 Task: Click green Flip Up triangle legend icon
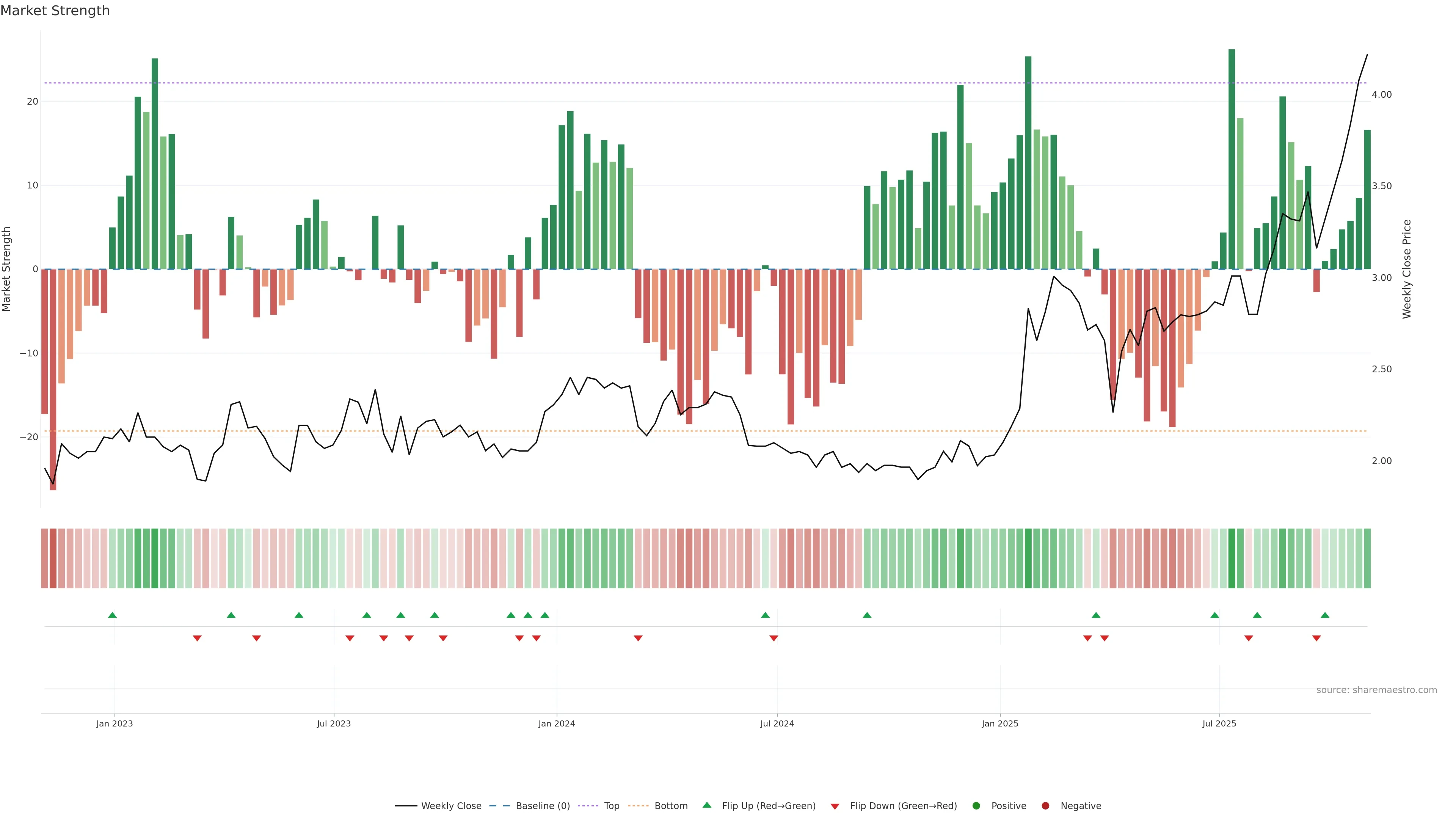click(706, 805)
